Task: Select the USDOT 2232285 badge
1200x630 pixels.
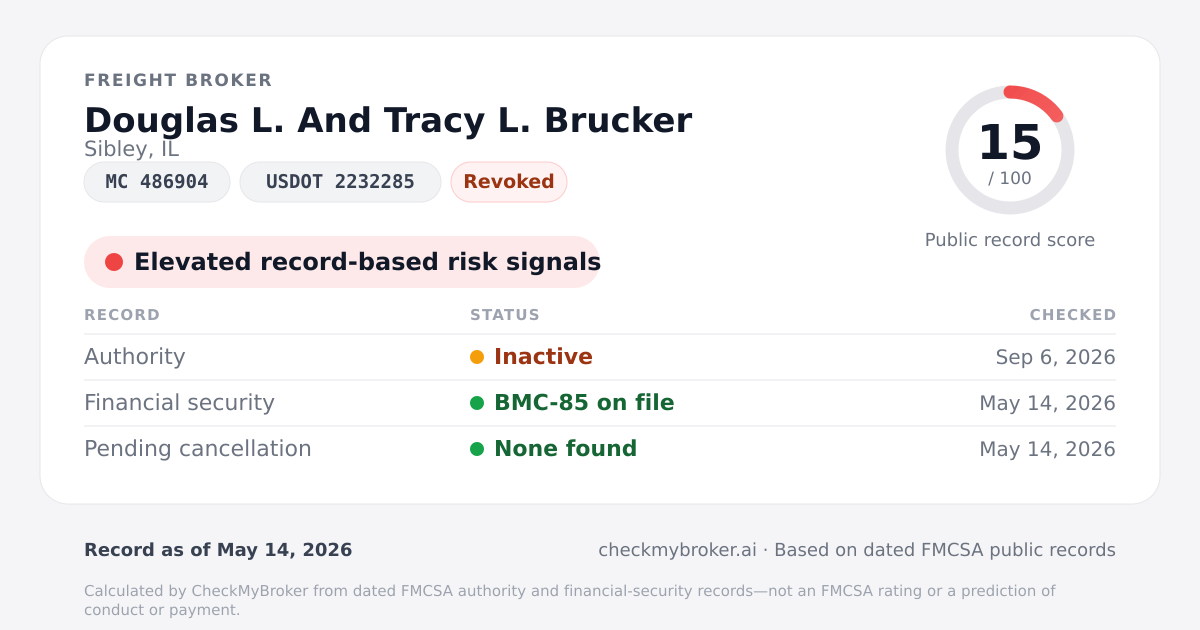Action: tap(340, 182)
